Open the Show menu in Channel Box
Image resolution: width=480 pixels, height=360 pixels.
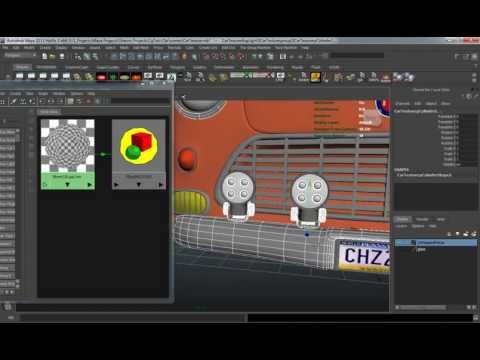[445, 104]
